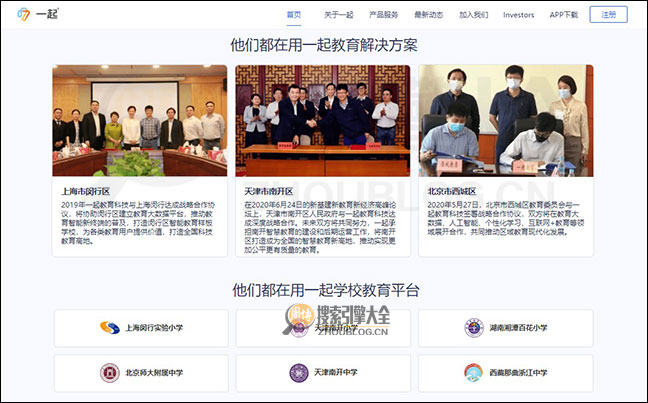648x403 pixels.
Task: Click the 上海市闵行区 description paragraph
Action: [138, 223]
